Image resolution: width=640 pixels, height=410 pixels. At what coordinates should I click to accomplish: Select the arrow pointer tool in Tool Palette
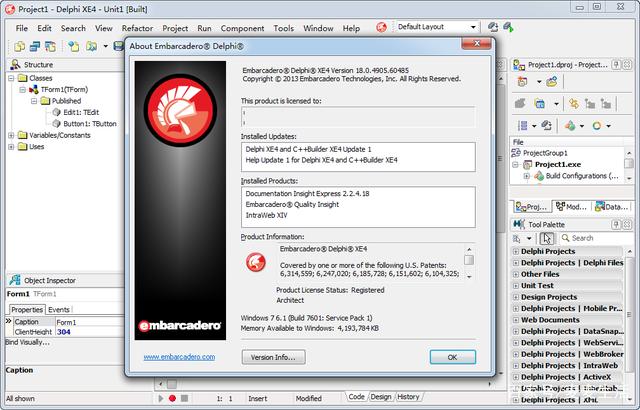pos(547,238)
